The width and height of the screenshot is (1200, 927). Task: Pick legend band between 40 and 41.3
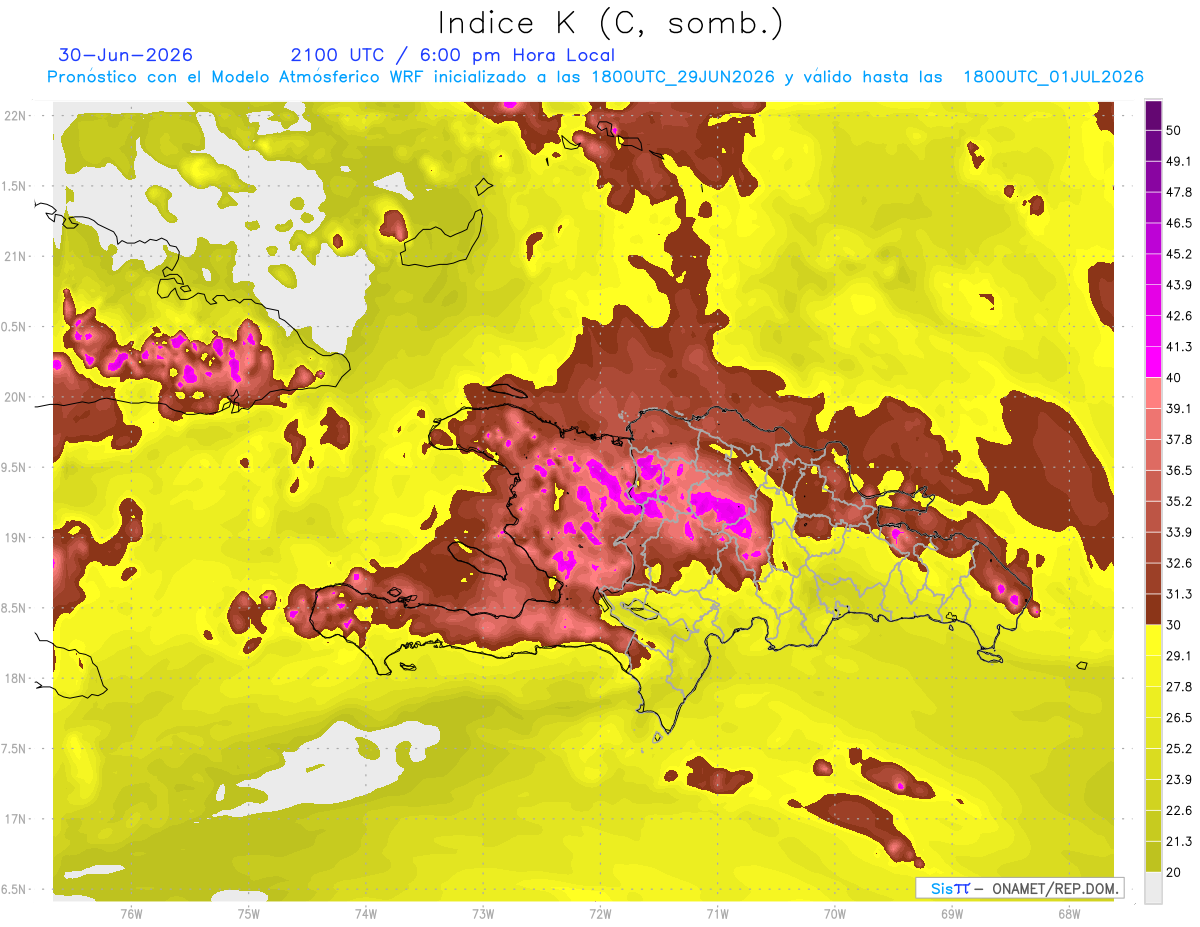(x=1153, y=362)
